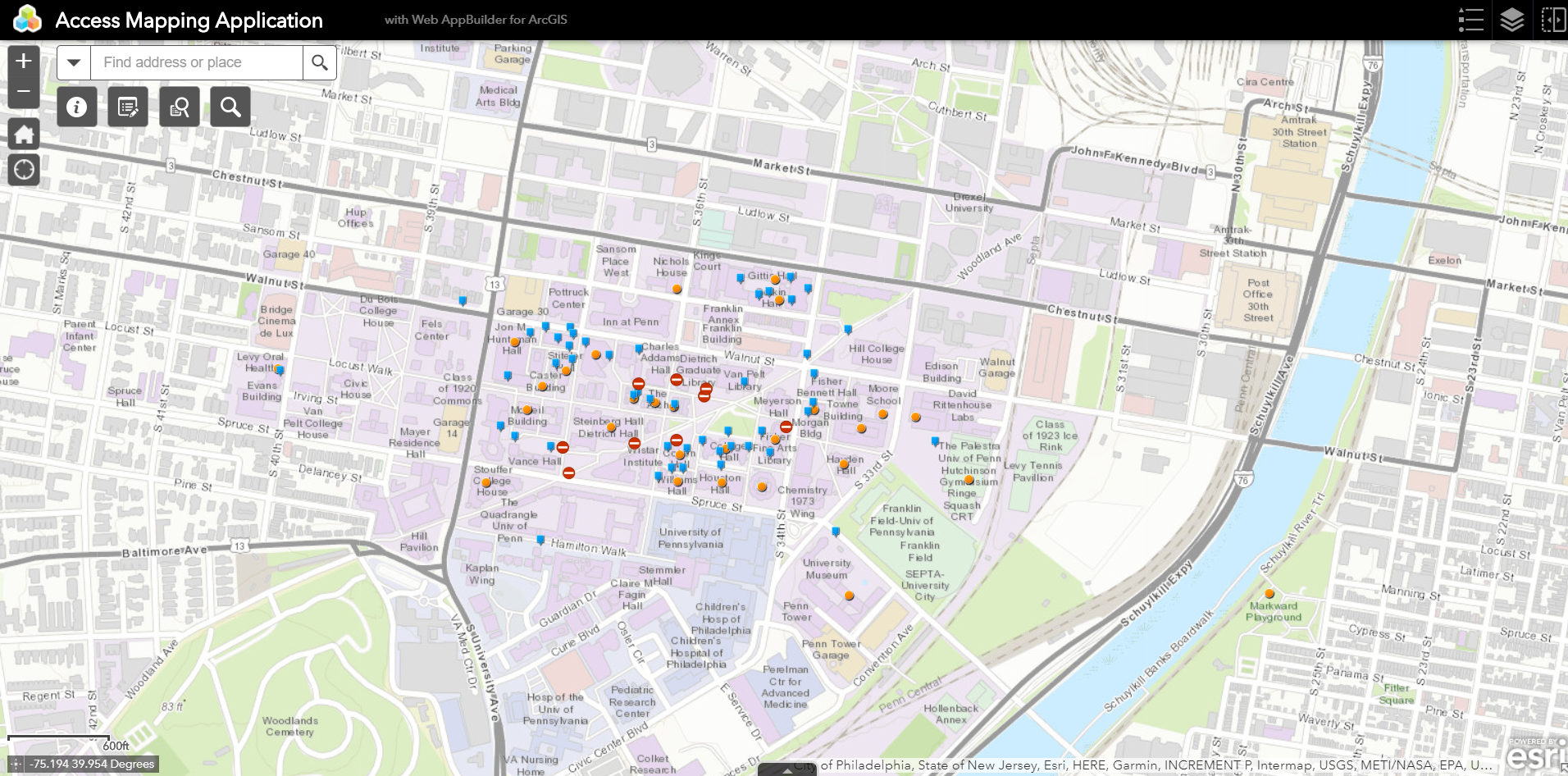Select the orange dot at Stouffer College House
Viewport: 1568px width, 776px height.
(x=486, y=483)
